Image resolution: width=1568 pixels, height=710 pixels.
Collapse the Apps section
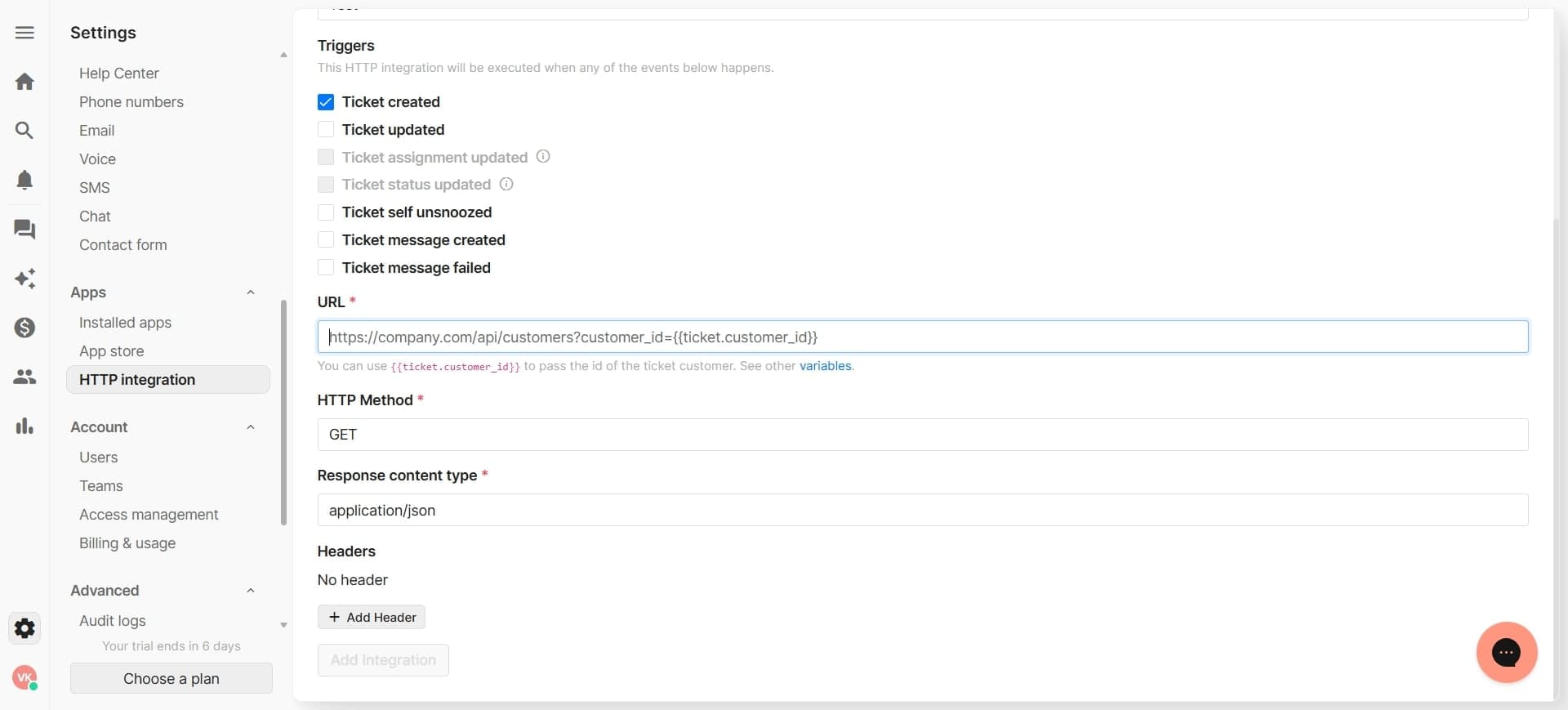pyautogui.click(x=251, y=292)
